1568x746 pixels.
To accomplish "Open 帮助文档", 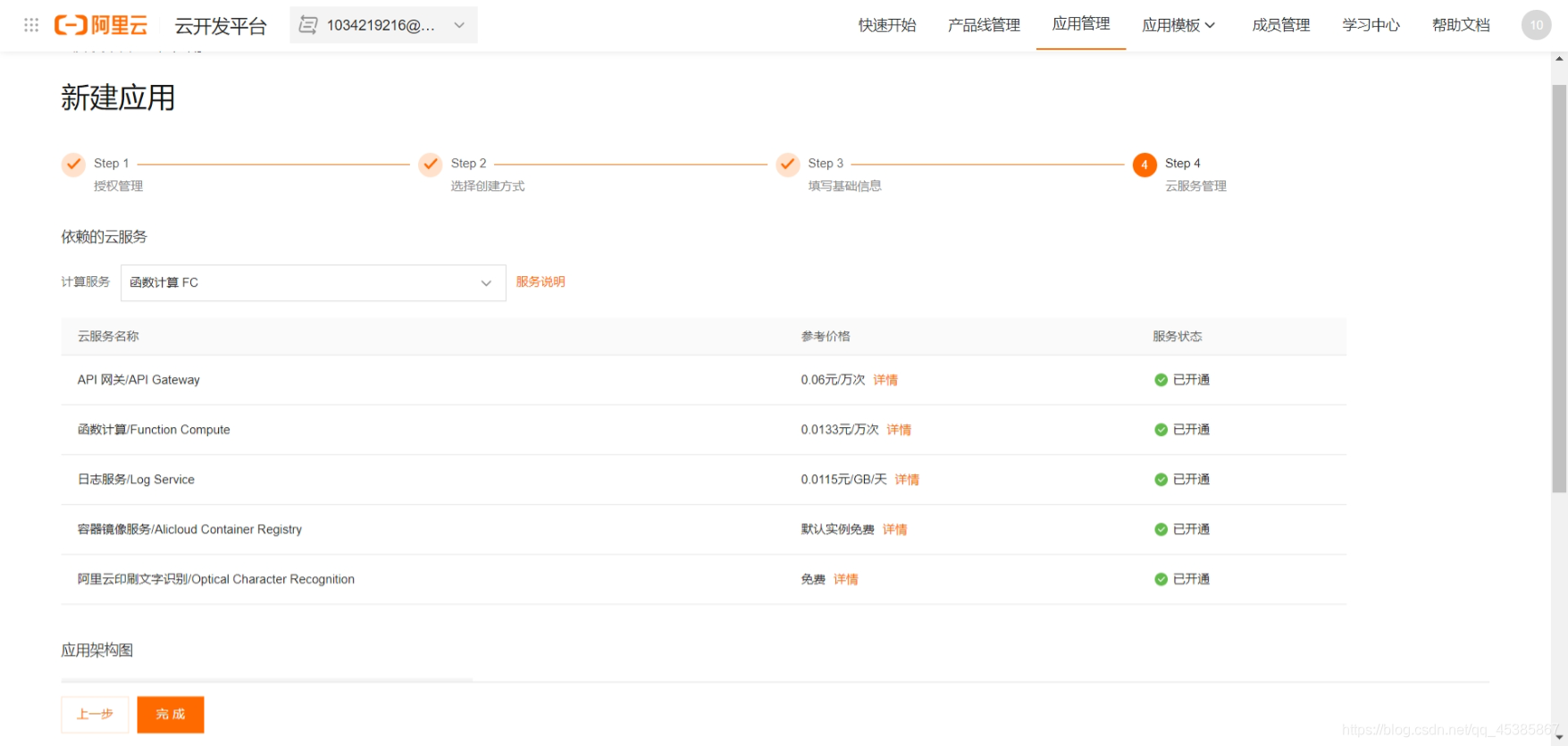I will tap(1461, 25).
